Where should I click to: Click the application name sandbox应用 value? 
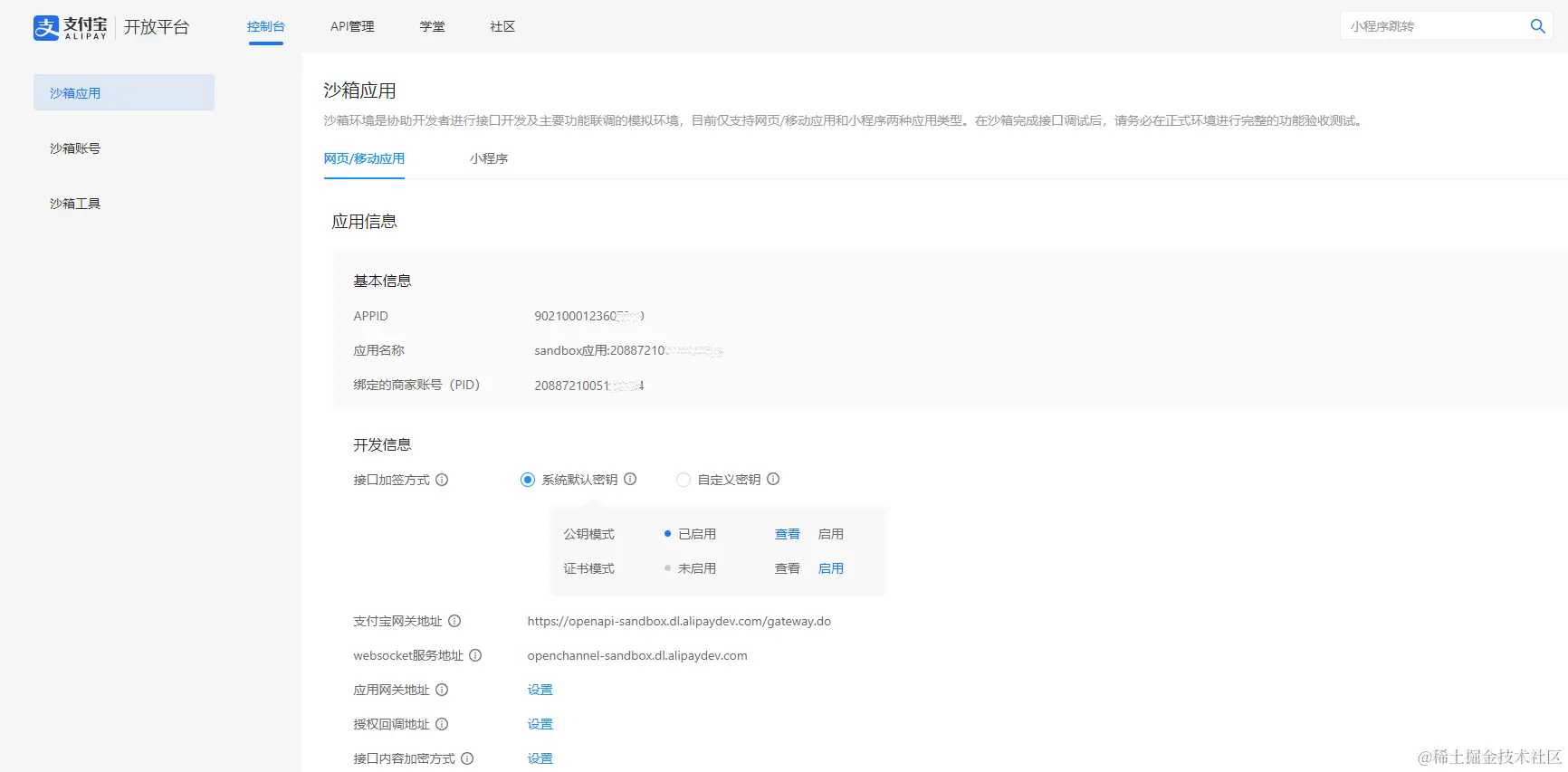point(628,350)
